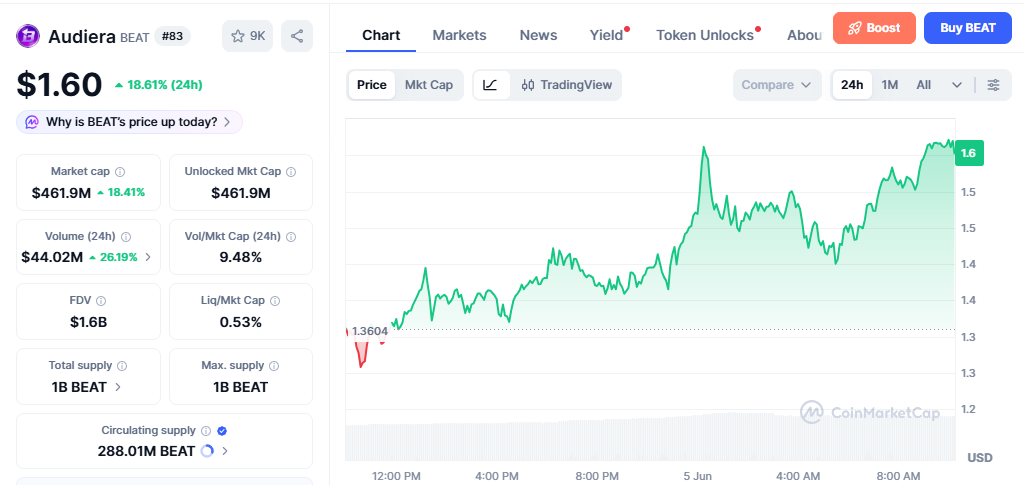Expand Volume (24h) details arrow
Viewport: 1024px width, 485px height.
click(x=148, y=257)
